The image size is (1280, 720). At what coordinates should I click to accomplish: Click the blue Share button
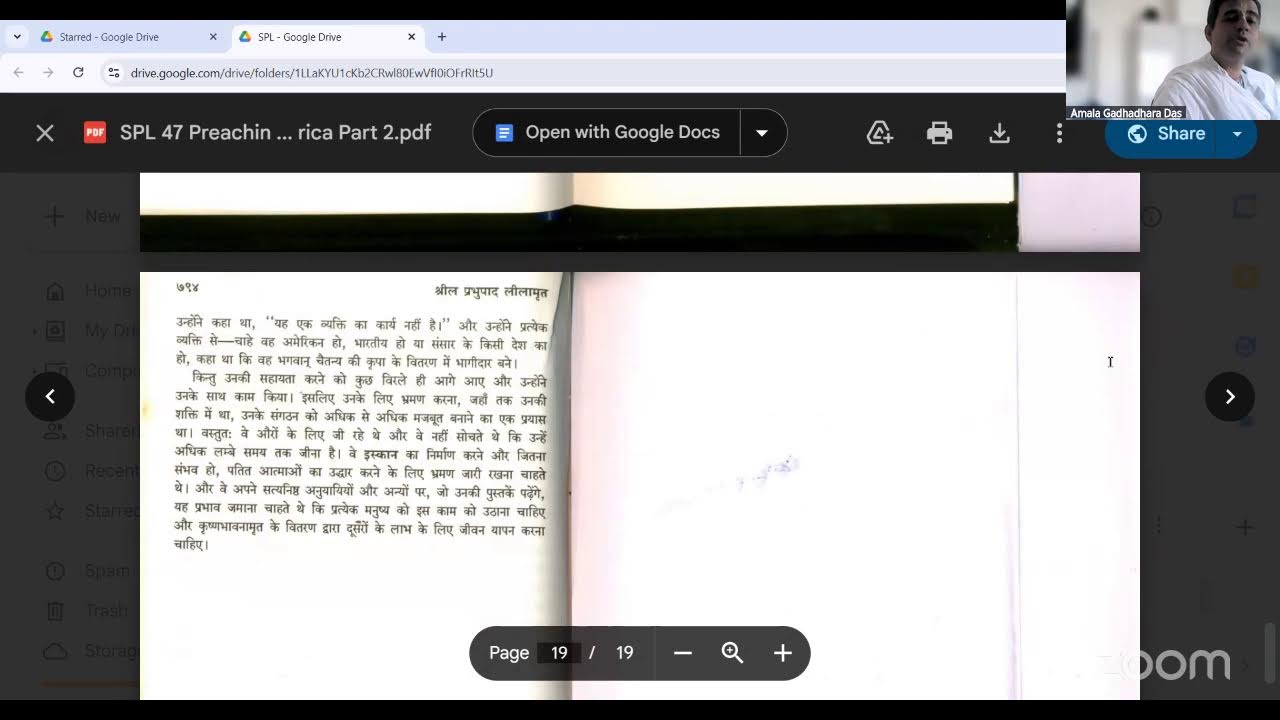click(1164, 133)
